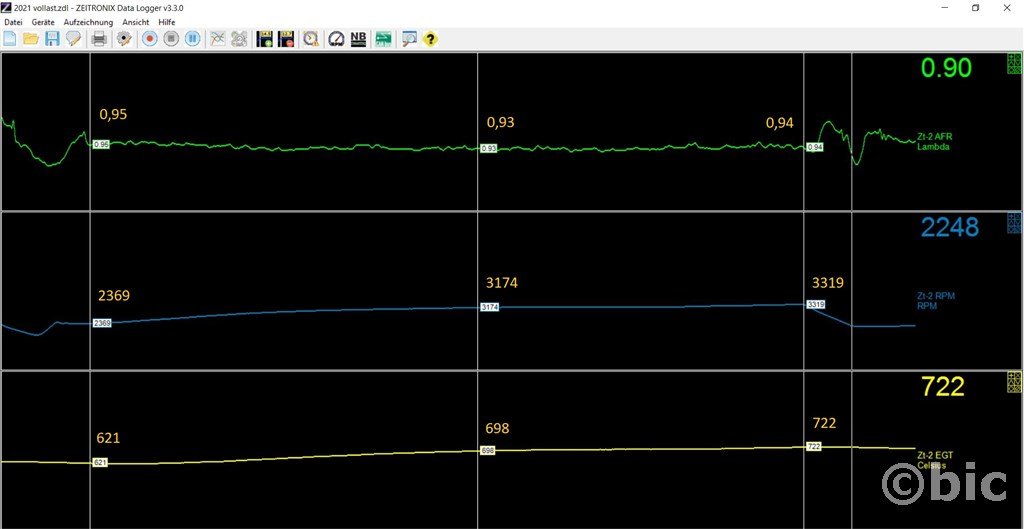This screenshot has width=1024, height=529.
Task: Open the Ansicht menu
Action: [x=136, y=21]
